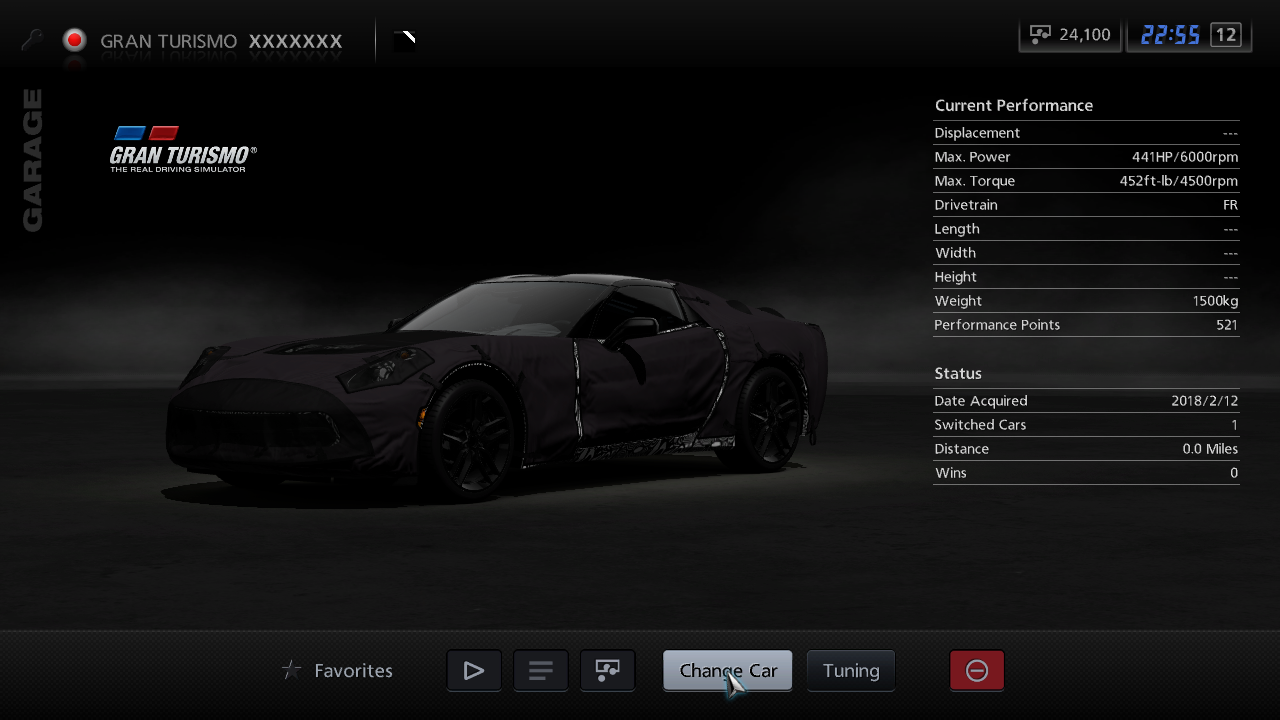Select the Date Acquired 2018/2/12 row

[x=1086, y=401]
